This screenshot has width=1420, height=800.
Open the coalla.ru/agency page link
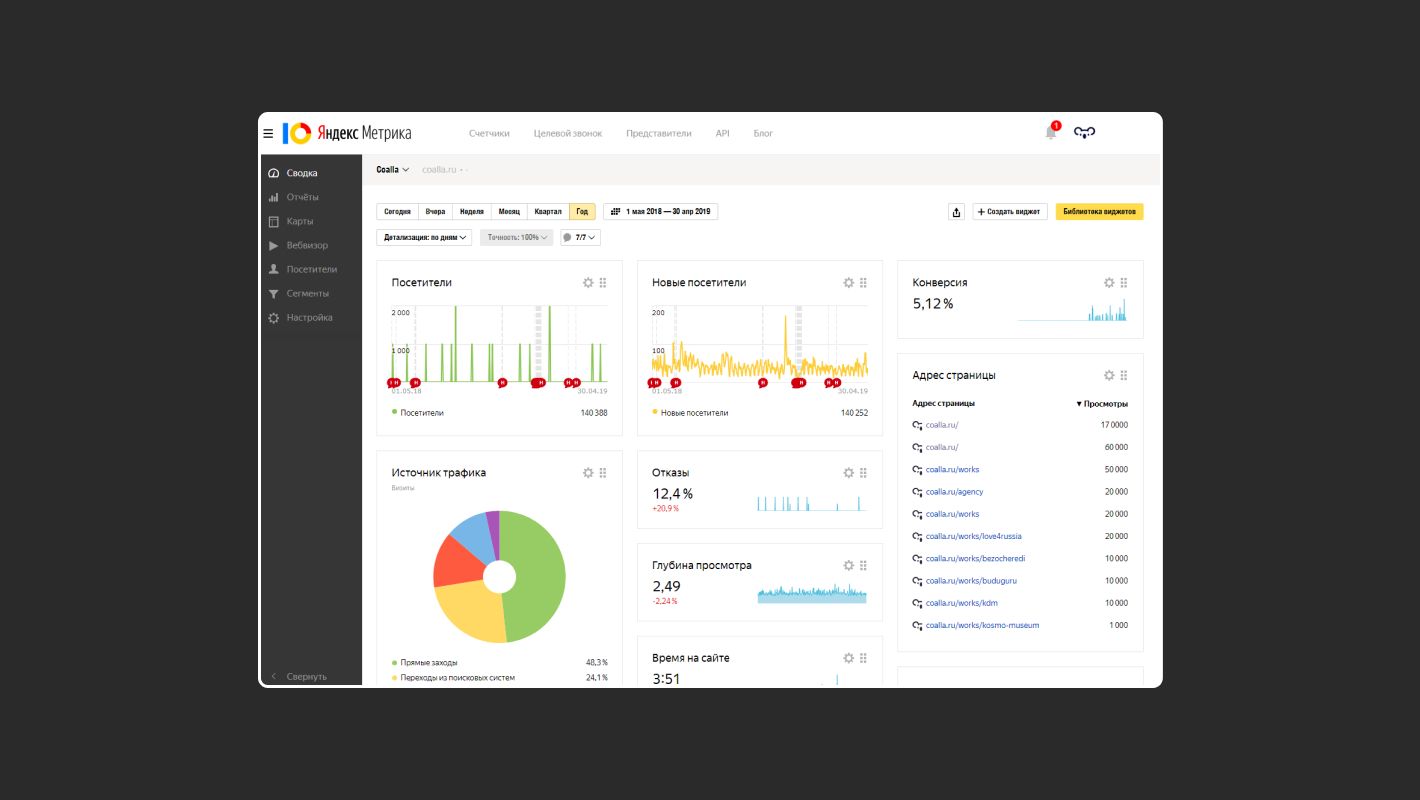954,492
